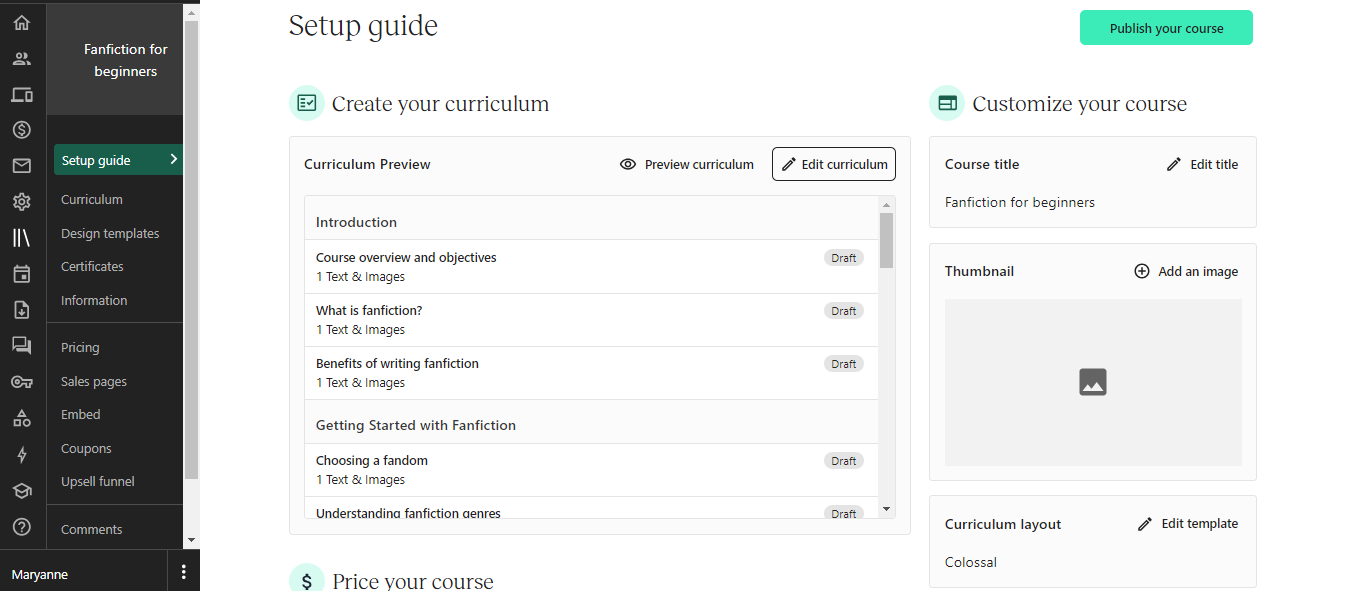Select Curriculum in the course menu
Viewport: 1345px width, 591px height.
[92, 199]
